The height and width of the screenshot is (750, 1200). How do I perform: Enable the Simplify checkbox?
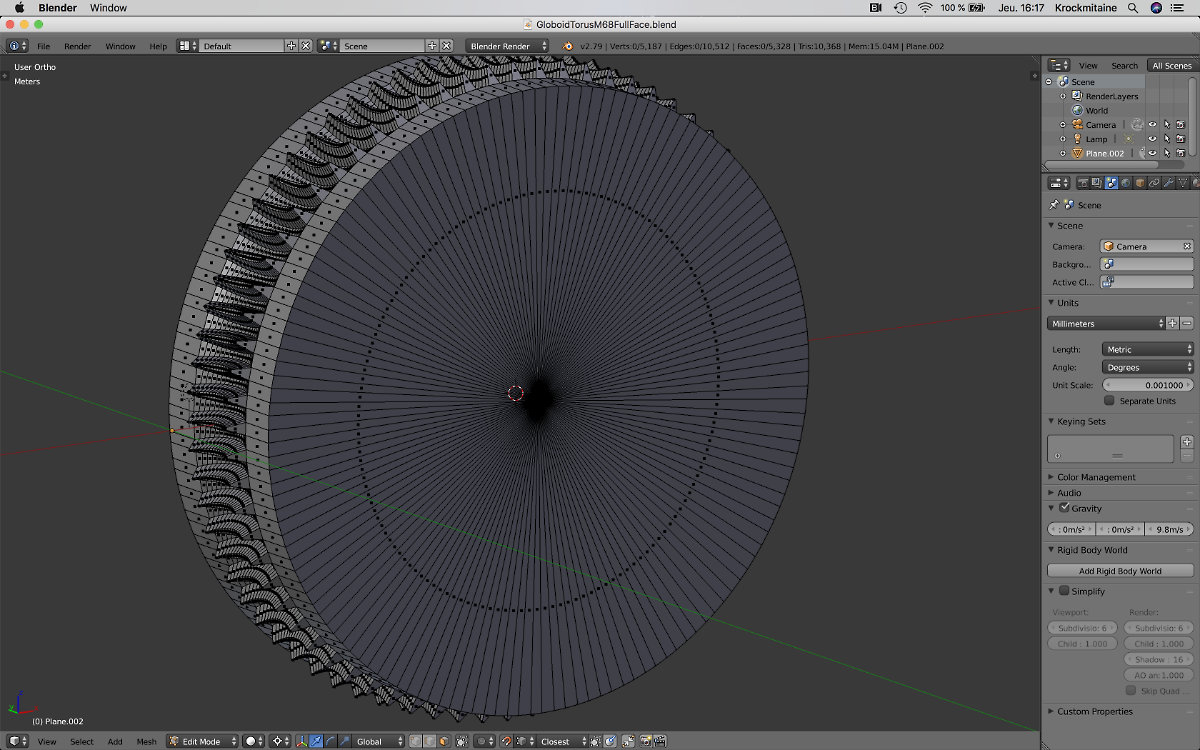coord(1064,591)
